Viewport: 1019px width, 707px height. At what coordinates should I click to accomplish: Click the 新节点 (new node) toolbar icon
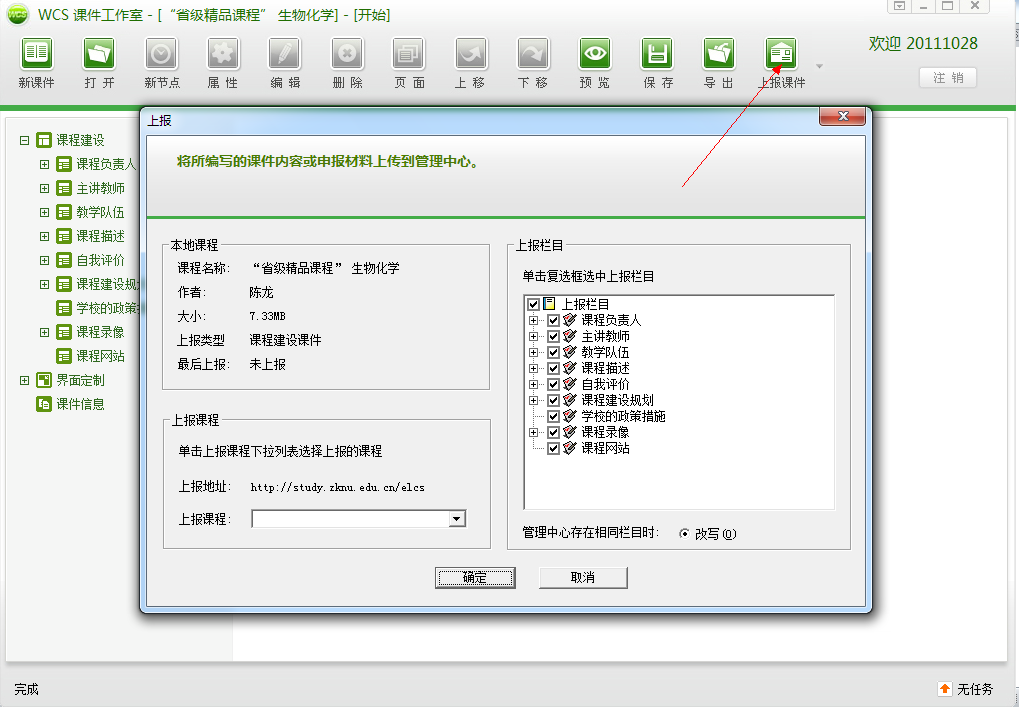[x=161, y=54]
